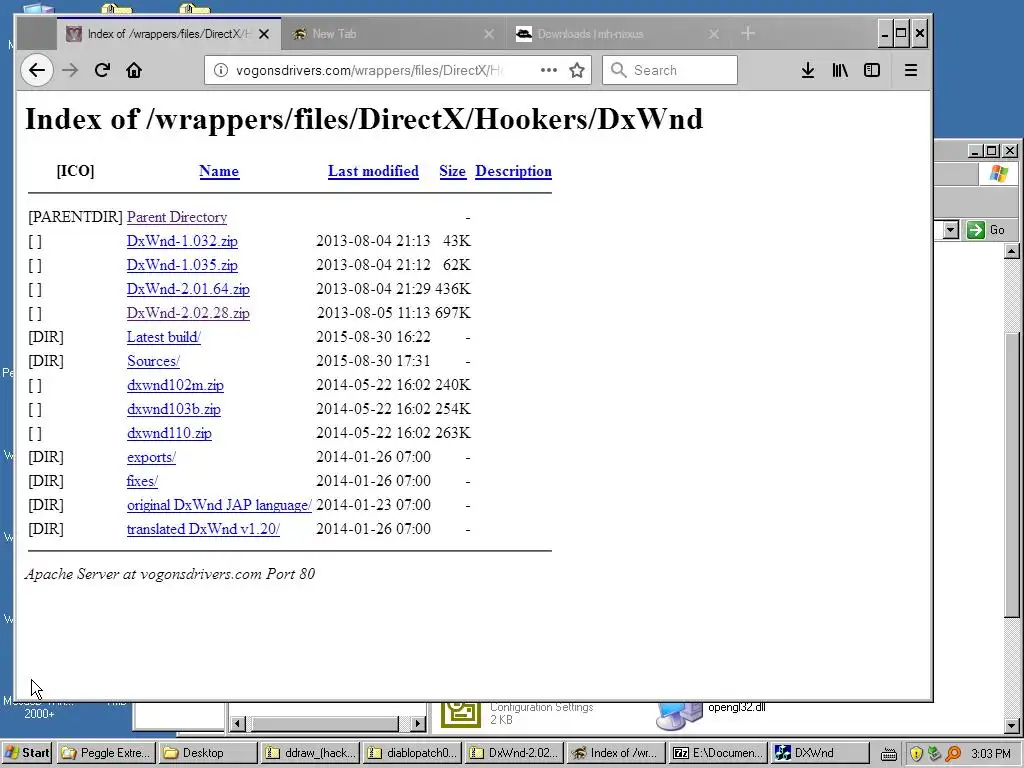Bookmark this page with the star

(x=577, y=70)
